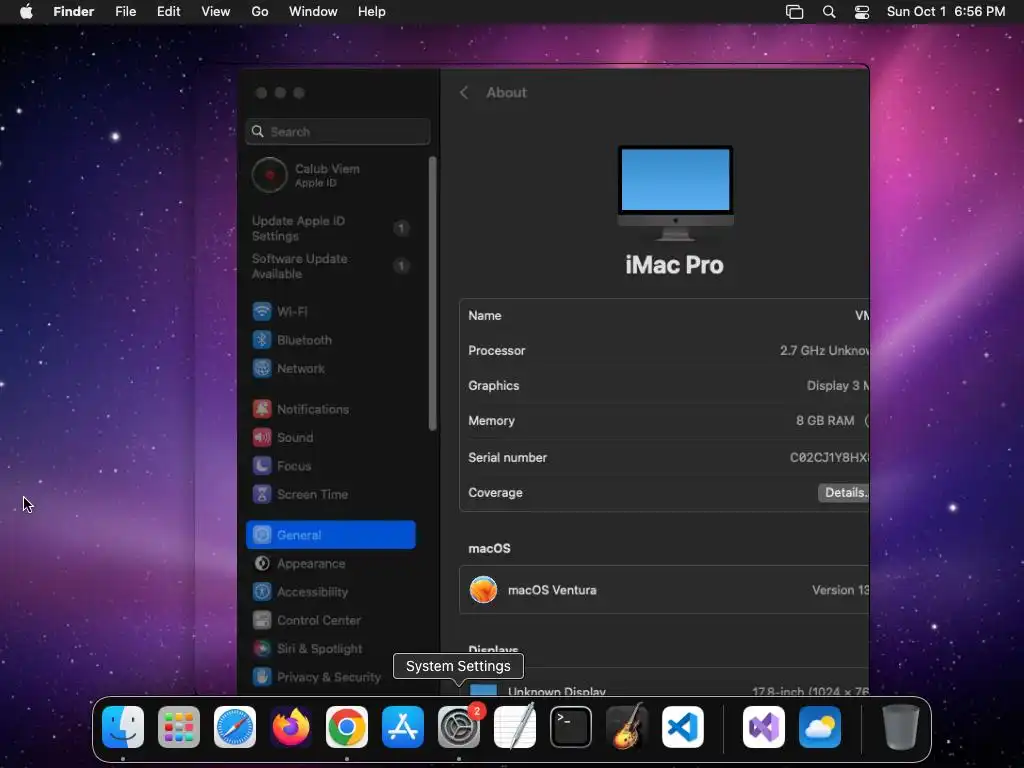The width and height of the screenshot is (1024, 768).
Task: Click the sidebar vertical scrollbar
Action: pos(432,293)
